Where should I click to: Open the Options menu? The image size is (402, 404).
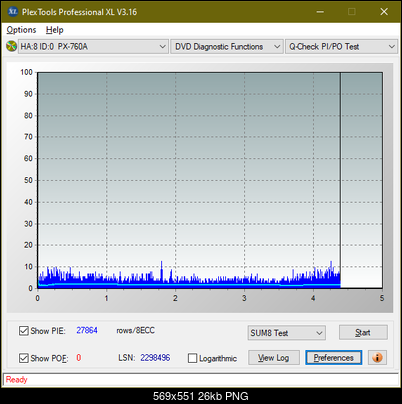pyautogui.click(x=21, y=30)
